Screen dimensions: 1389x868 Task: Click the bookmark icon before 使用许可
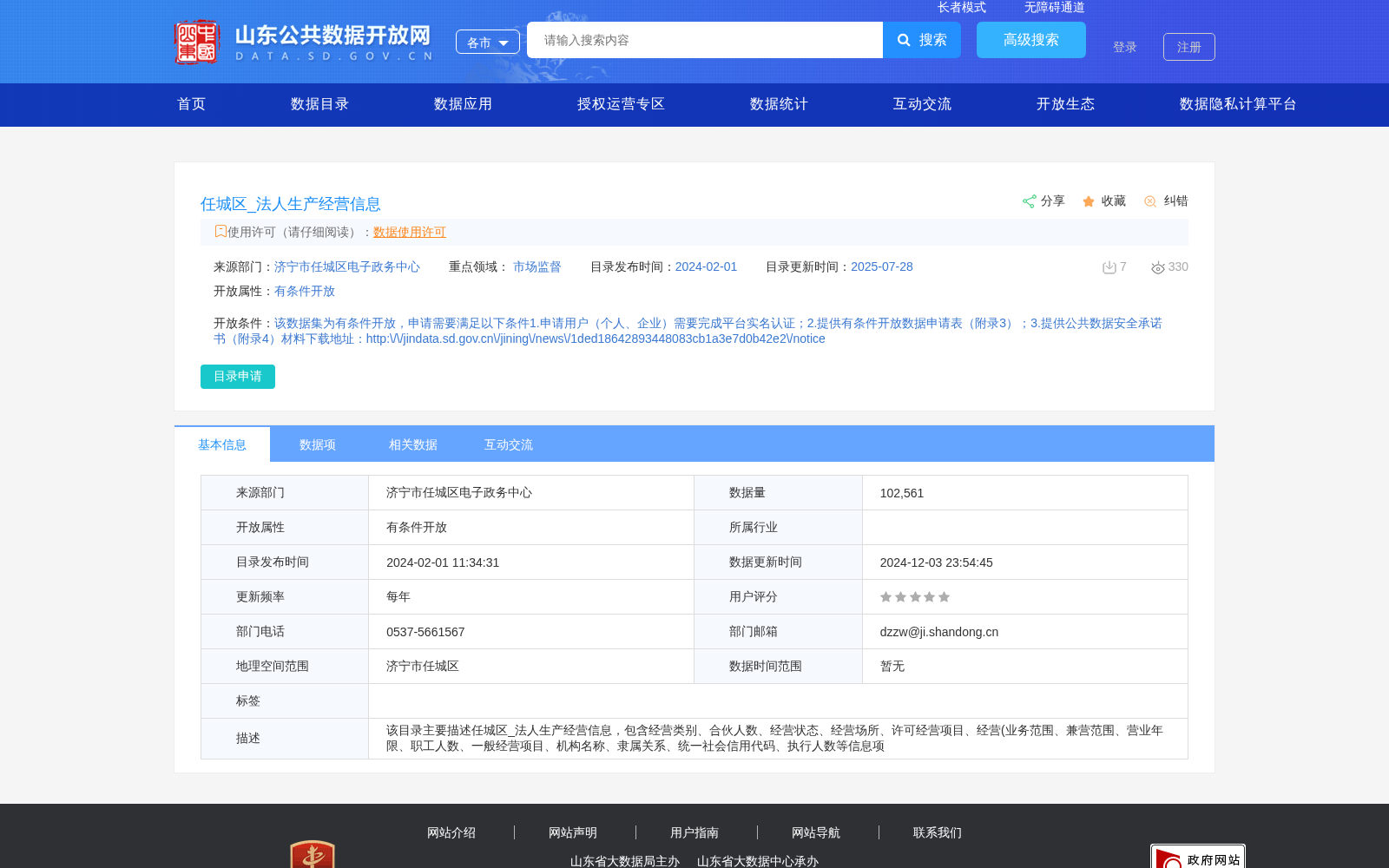(x=221, y=231)
